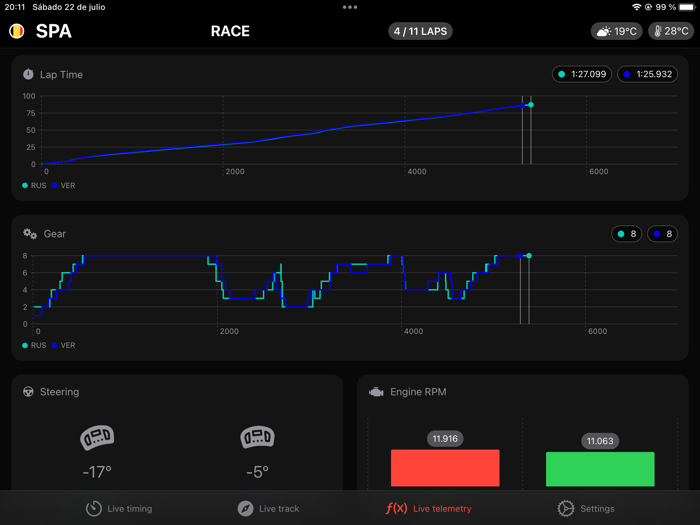Toggle VER in Gear chart legend

coord(64,345)
